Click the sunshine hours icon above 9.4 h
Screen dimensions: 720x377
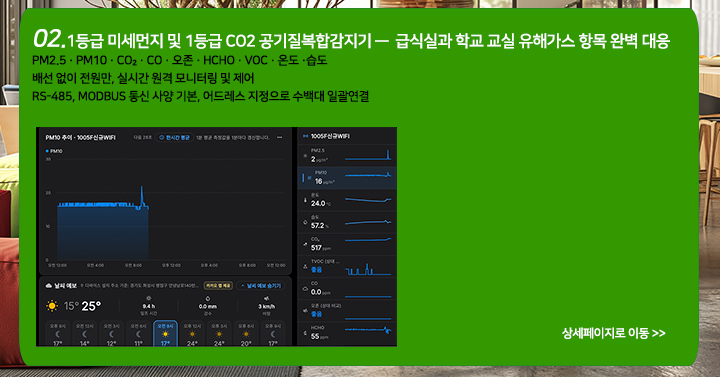pos(149,298)
